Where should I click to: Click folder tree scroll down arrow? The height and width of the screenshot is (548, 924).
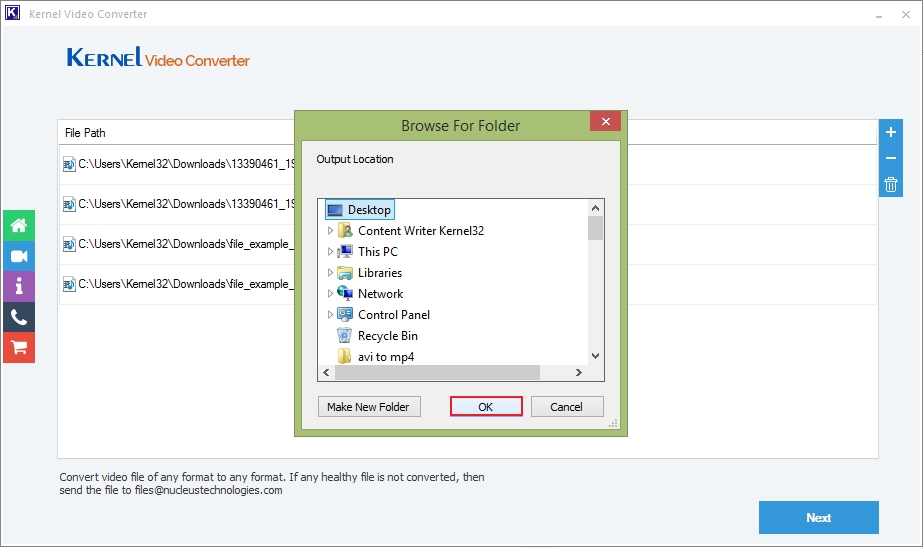coord(595,356)
